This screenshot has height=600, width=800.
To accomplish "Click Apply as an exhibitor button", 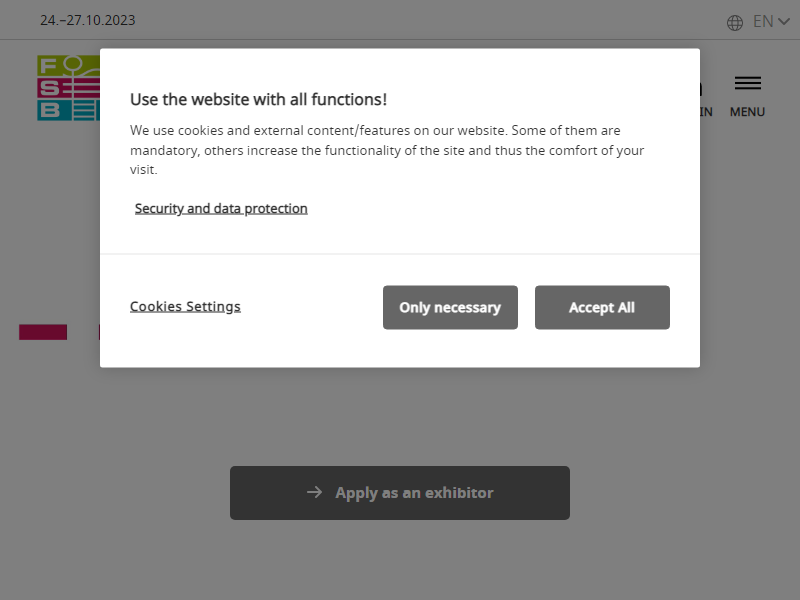I will [399, 493].
